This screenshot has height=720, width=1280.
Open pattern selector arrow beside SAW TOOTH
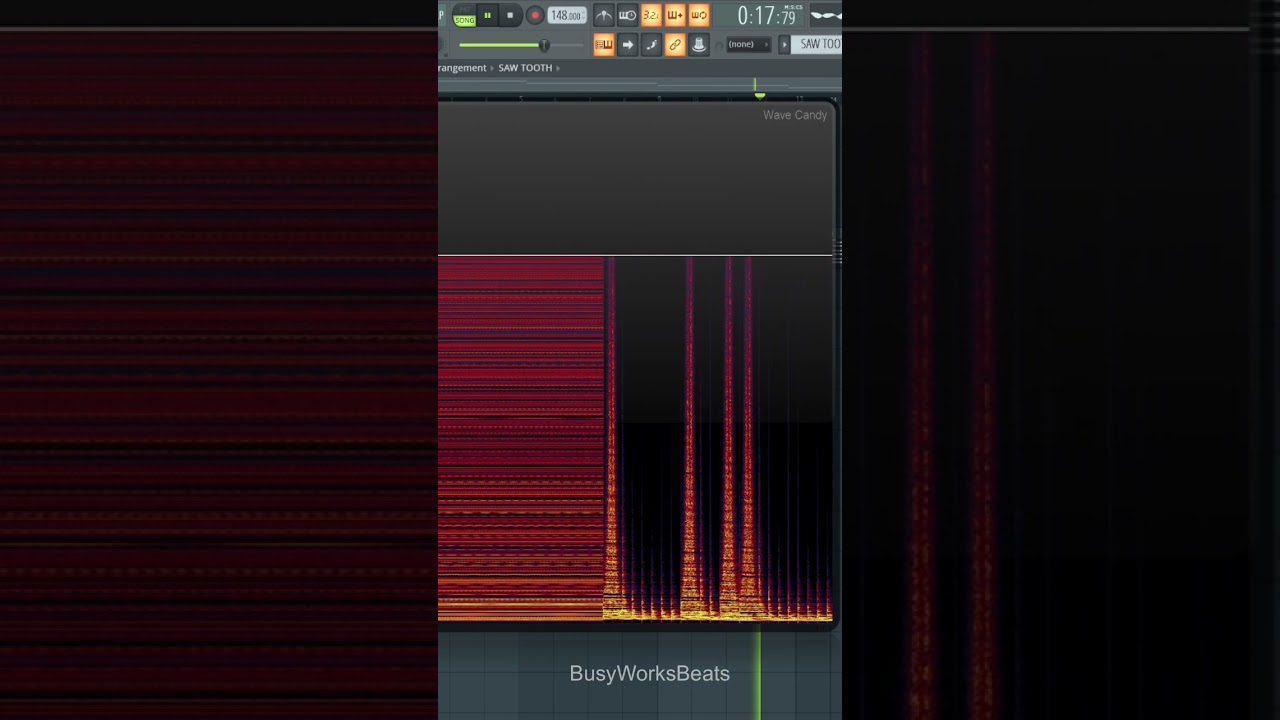(x=785, y=44)
